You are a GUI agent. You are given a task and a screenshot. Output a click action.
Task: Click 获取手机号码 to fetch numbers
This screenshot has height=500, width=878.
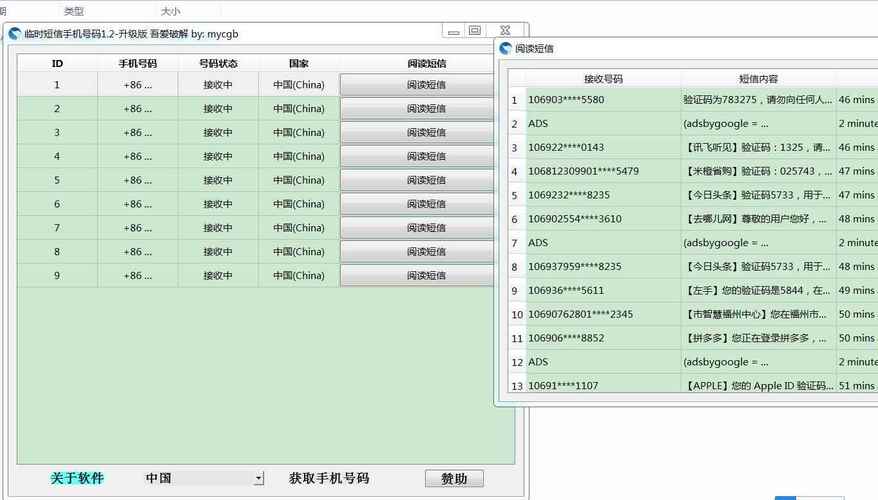pyautogui.click(x=329, y=478)
